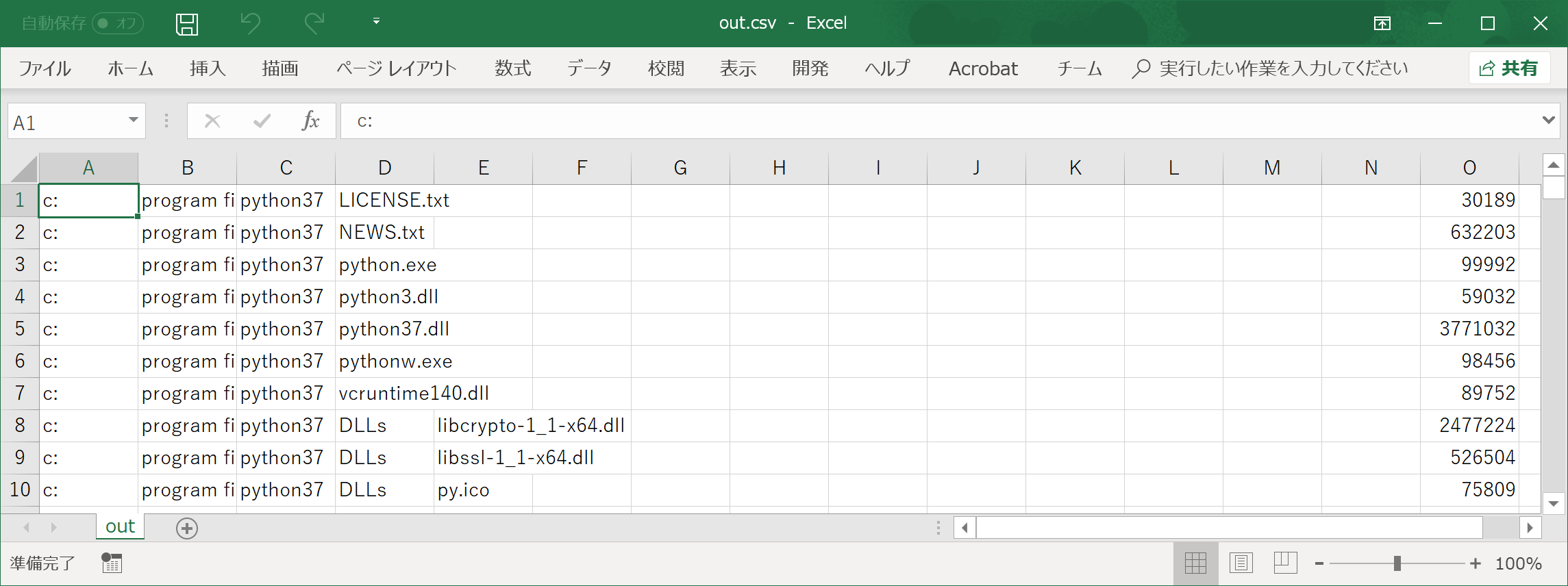Viewport: 1568px width, 586px height.
Task: Select column D header
Action: coord(384,168)
